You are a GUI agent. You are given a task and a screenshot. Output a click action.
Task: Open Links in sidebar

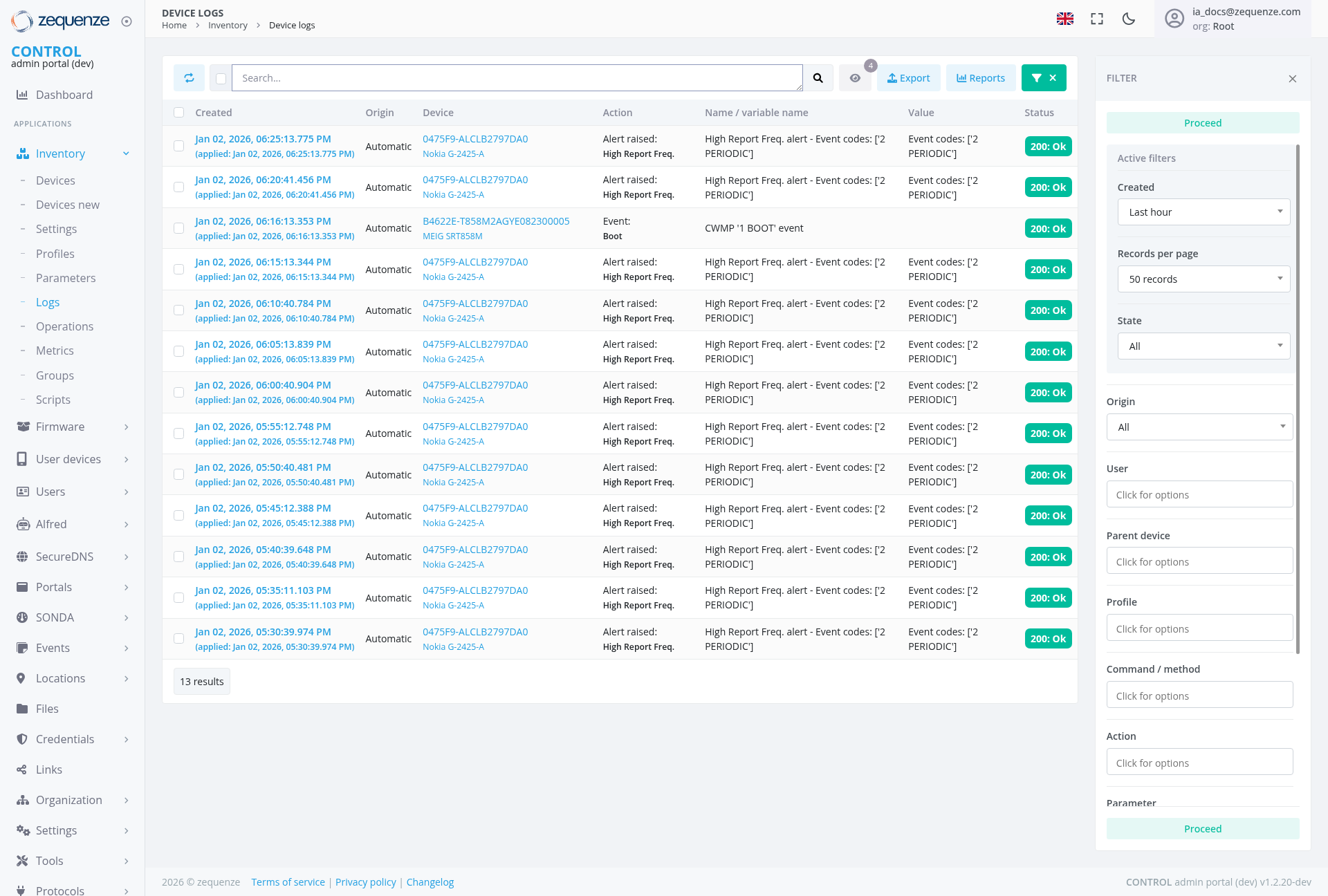[49, 769]
